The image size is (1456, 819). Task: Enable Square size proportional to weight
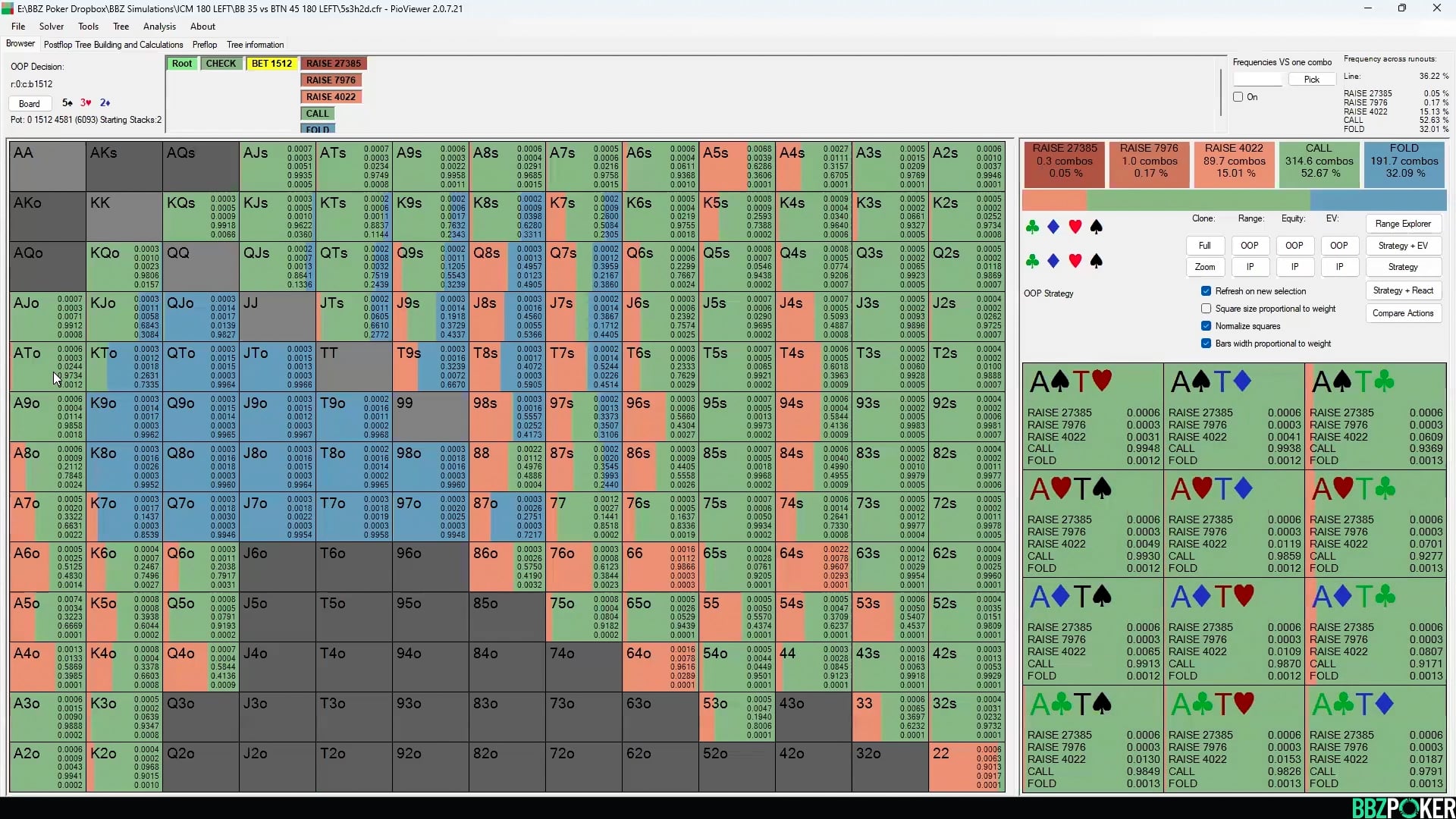[x=1206, y=309]
